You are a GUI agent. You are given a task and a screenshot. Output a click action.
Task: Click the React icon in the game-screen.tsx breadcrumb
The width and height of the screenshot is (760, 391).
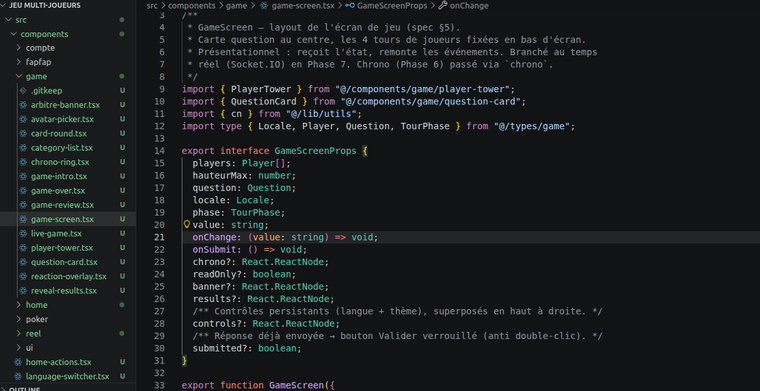click(x=264, y=6)
